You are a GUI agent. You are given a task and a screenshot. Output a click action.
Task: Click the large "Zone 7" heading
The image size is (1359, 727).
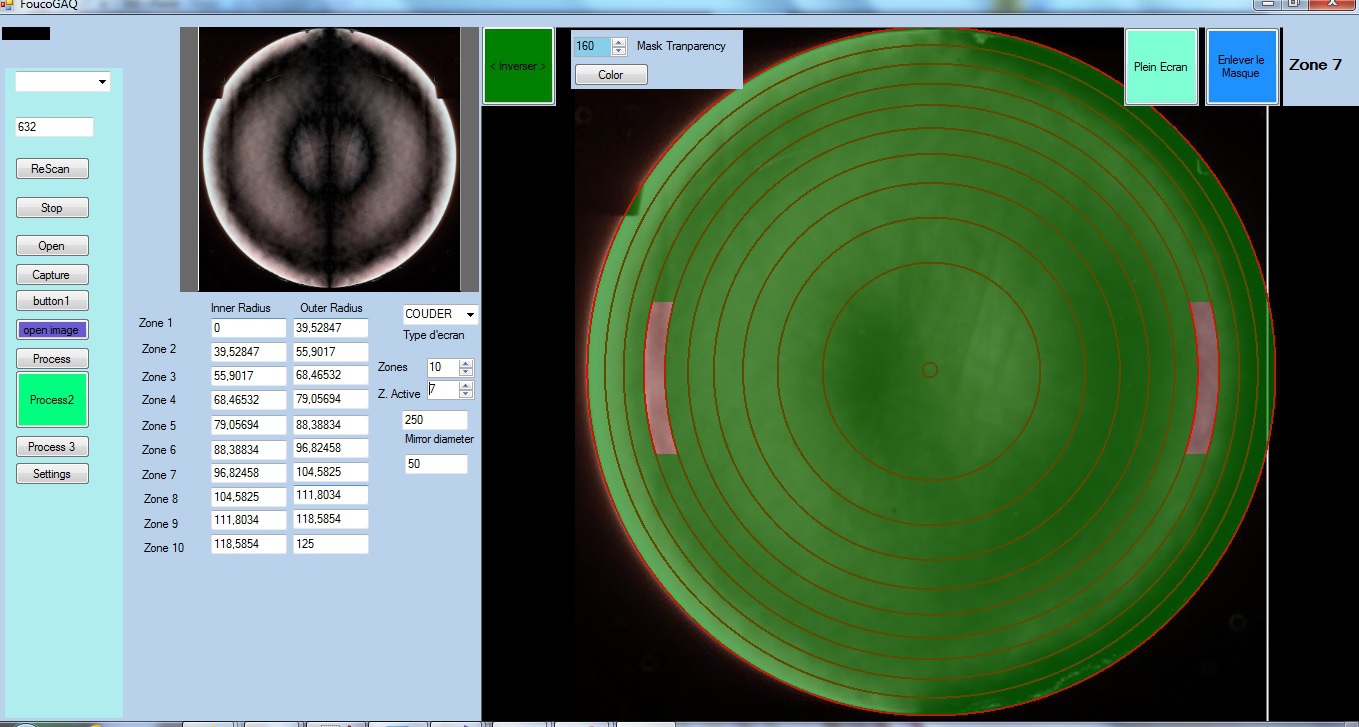[x=1315, y=65]
